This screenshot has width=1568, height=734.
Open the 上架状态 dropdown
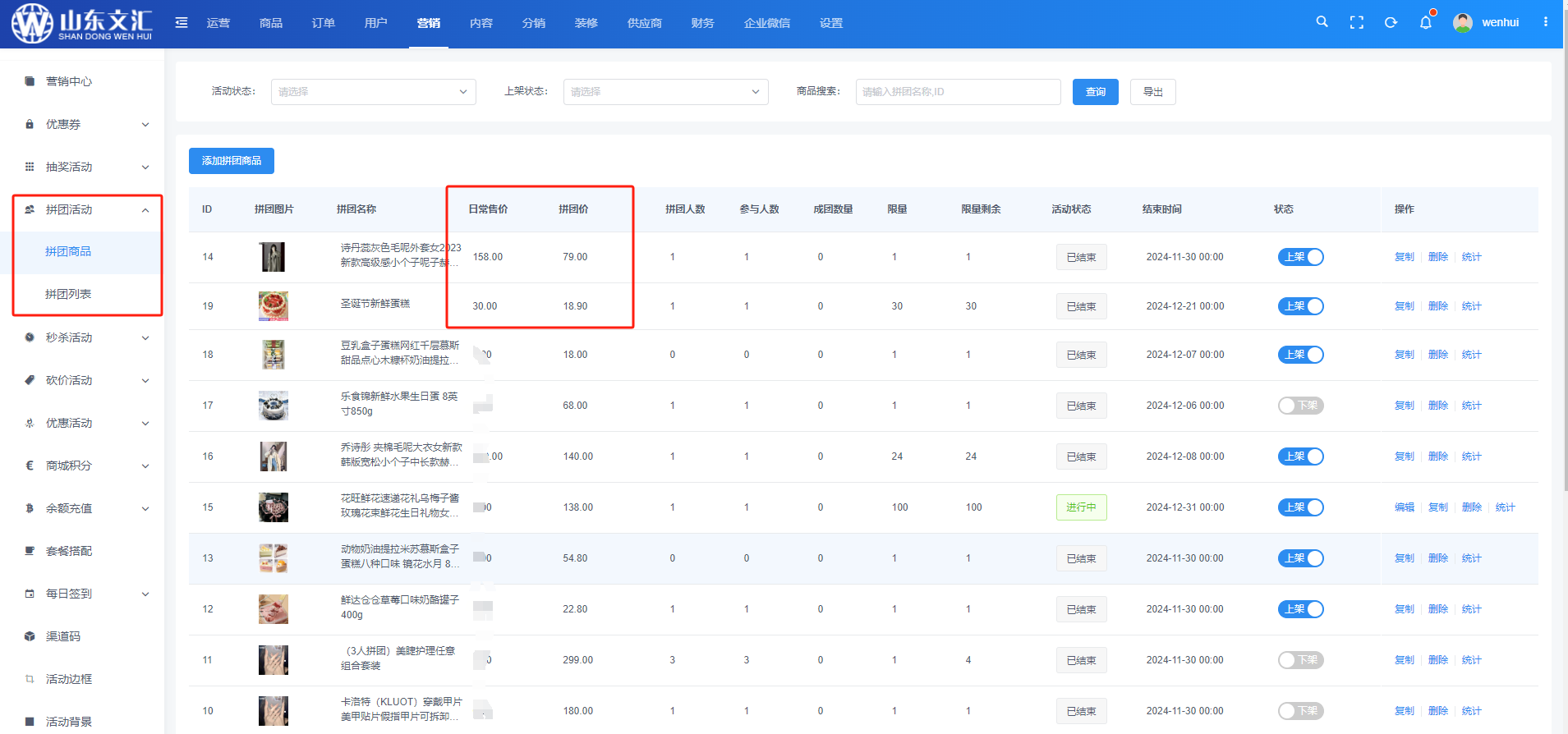pyautogui.click(x=665, y=92)
